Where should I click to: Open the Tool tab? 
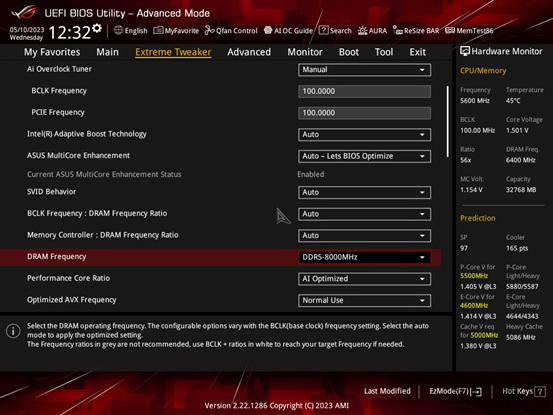coord(384,52)
